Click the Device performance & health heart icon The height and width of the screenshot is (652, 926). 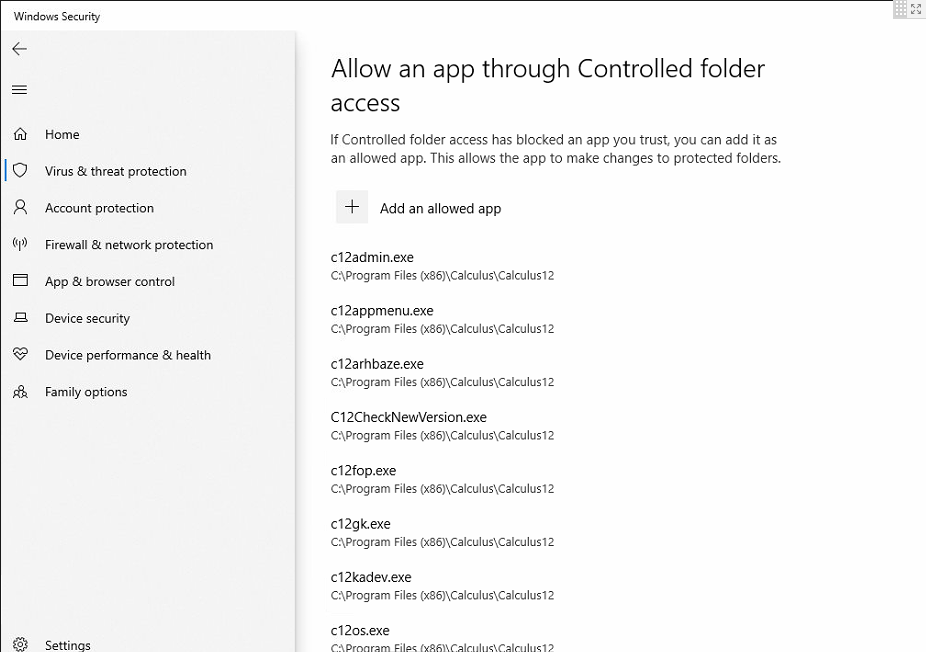pyautogui.click(x=20, y=355)
